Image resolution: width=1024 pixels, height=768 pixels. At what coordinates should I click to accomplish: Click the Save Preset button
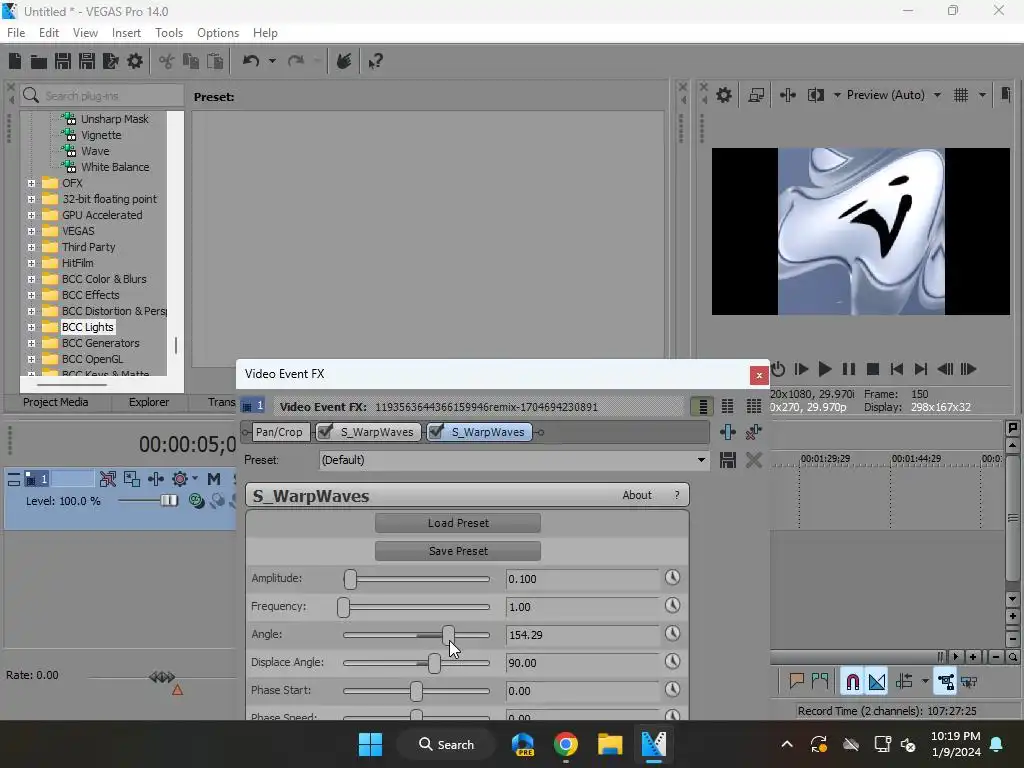pyautogui.click(x=458, y=551)
